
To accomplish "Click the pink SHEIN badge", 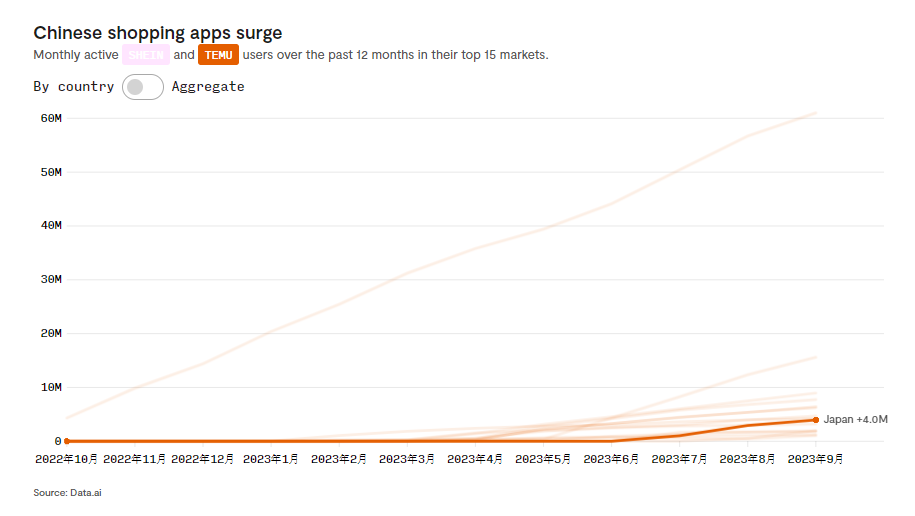I will [x=146, y=55].
